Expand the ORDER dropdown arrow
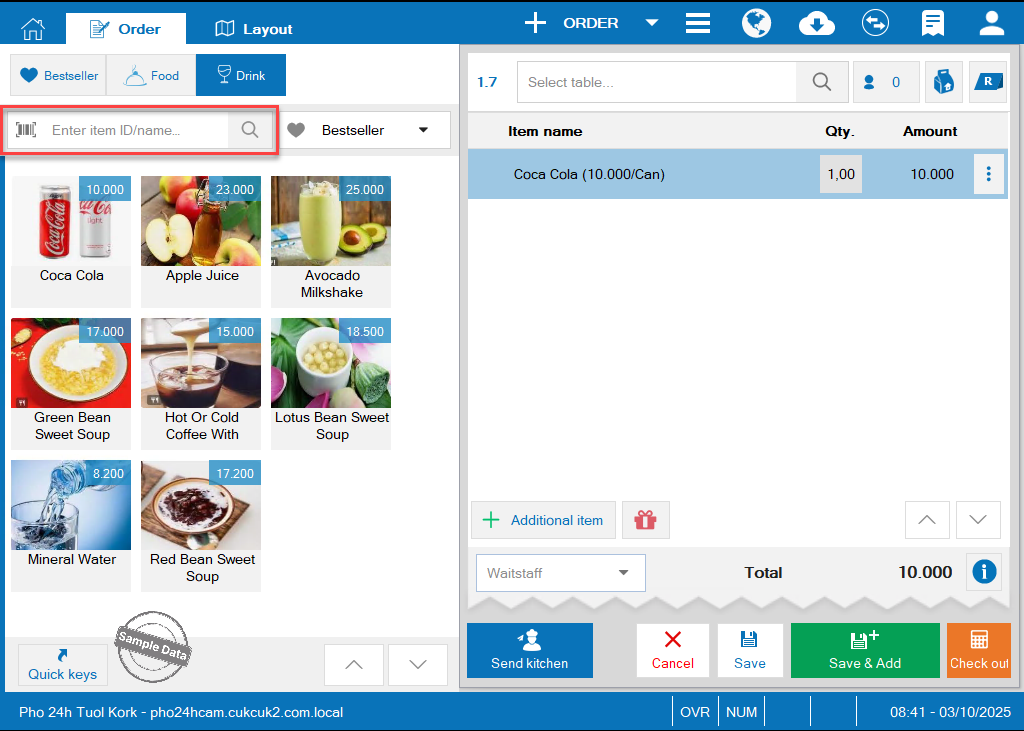 coord(651,23)
